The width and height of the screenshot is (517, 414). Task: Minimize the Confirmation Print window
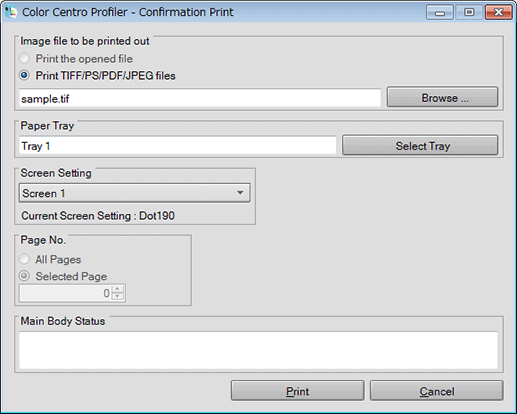tap(440, 13)
